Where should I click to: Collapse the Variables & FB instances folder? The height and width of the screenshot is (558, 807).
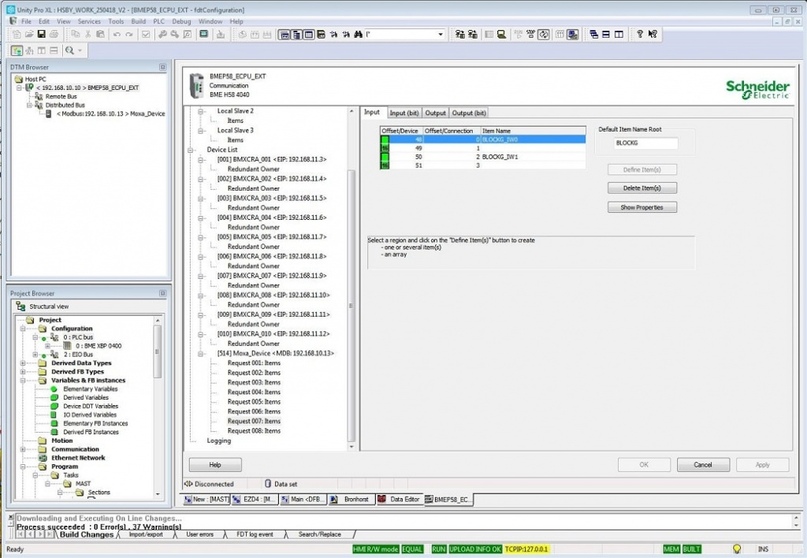pyautogui.click(x=23, y=380)
